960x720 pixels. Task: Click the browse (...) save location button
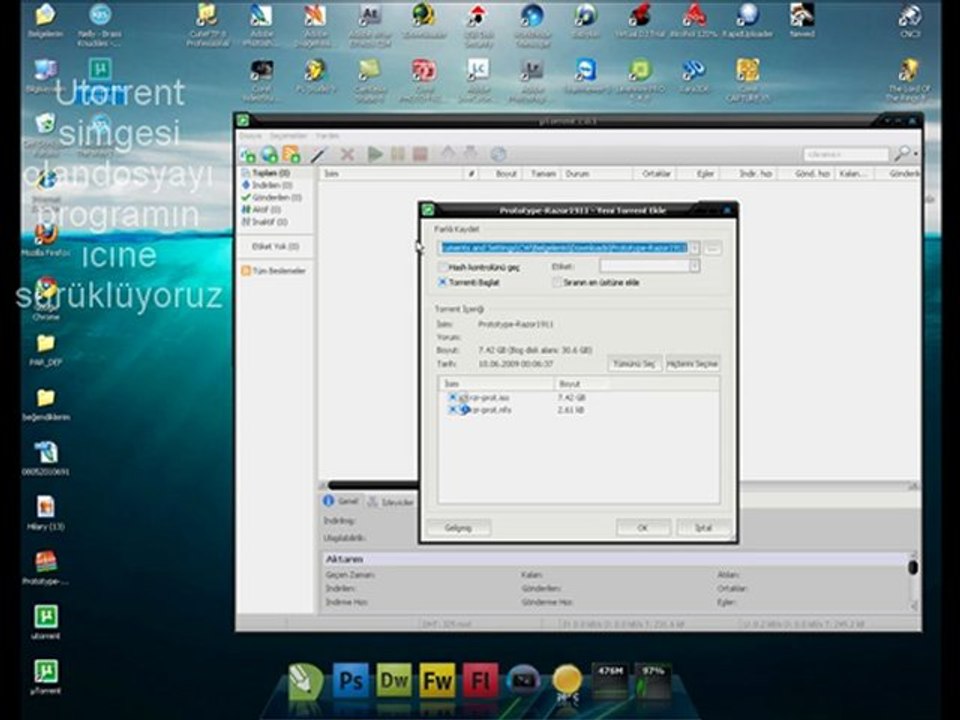click(712, 248)
